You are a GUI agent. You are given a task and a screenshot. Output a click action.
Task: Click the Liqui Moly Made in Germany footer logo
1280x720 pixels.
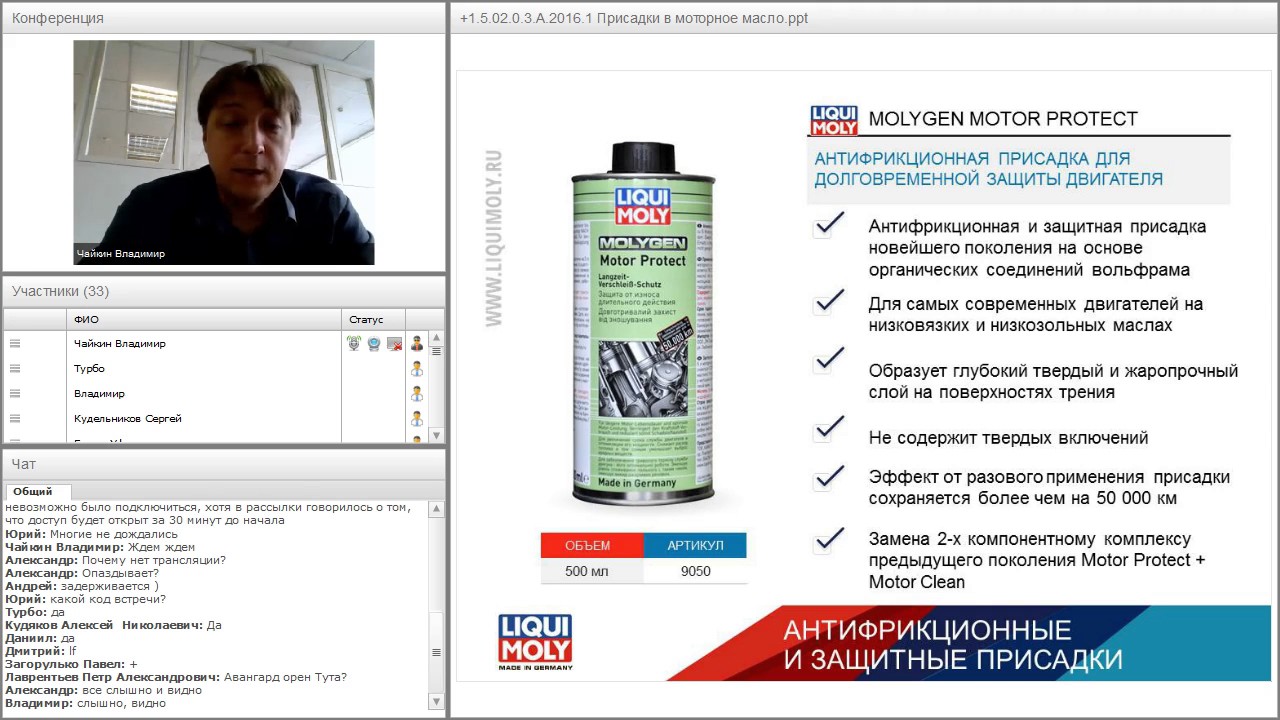pos(535,642)
